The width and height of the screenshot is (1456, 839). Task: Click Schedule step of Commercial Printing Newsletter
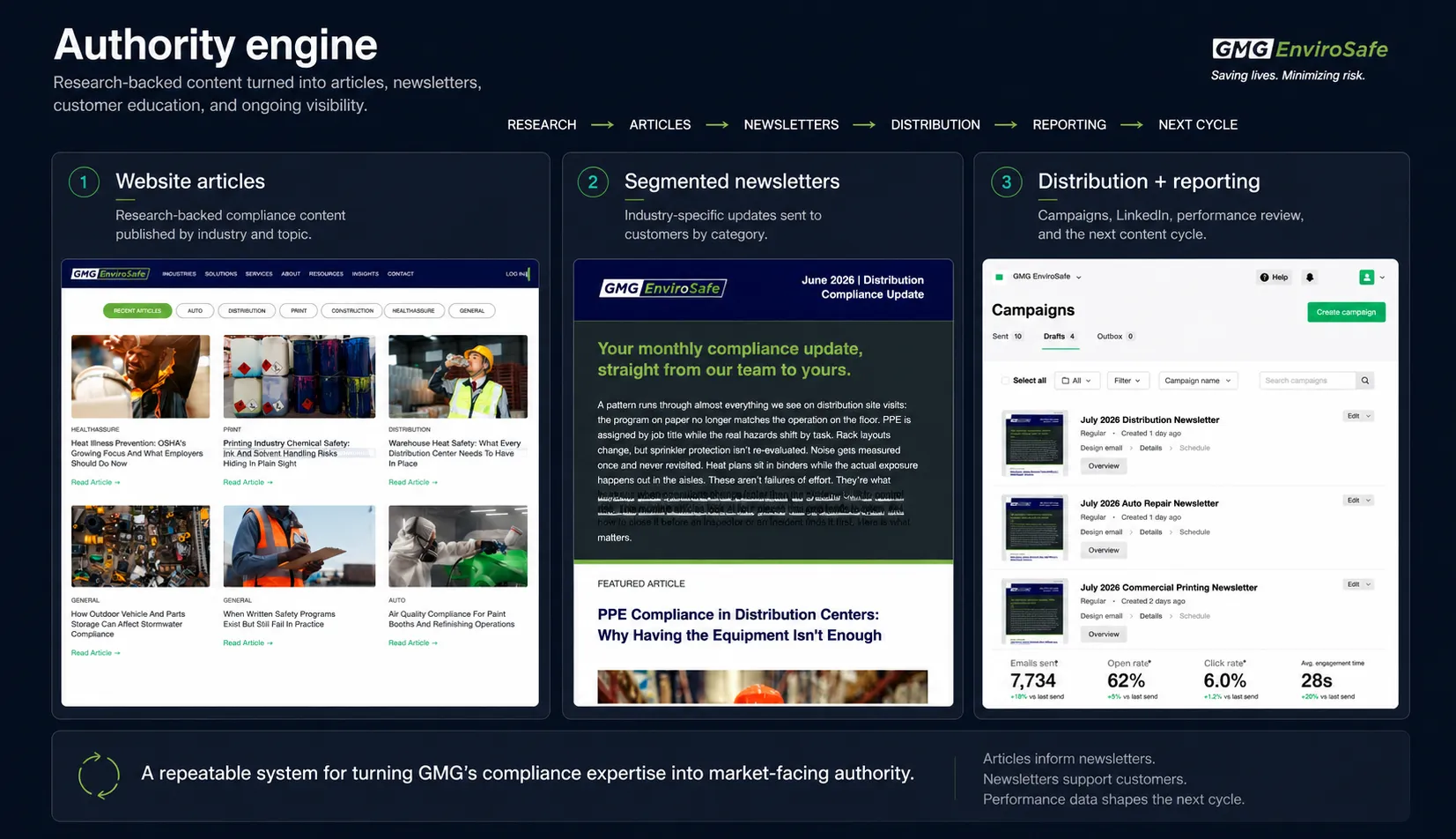click(1194, 616)
